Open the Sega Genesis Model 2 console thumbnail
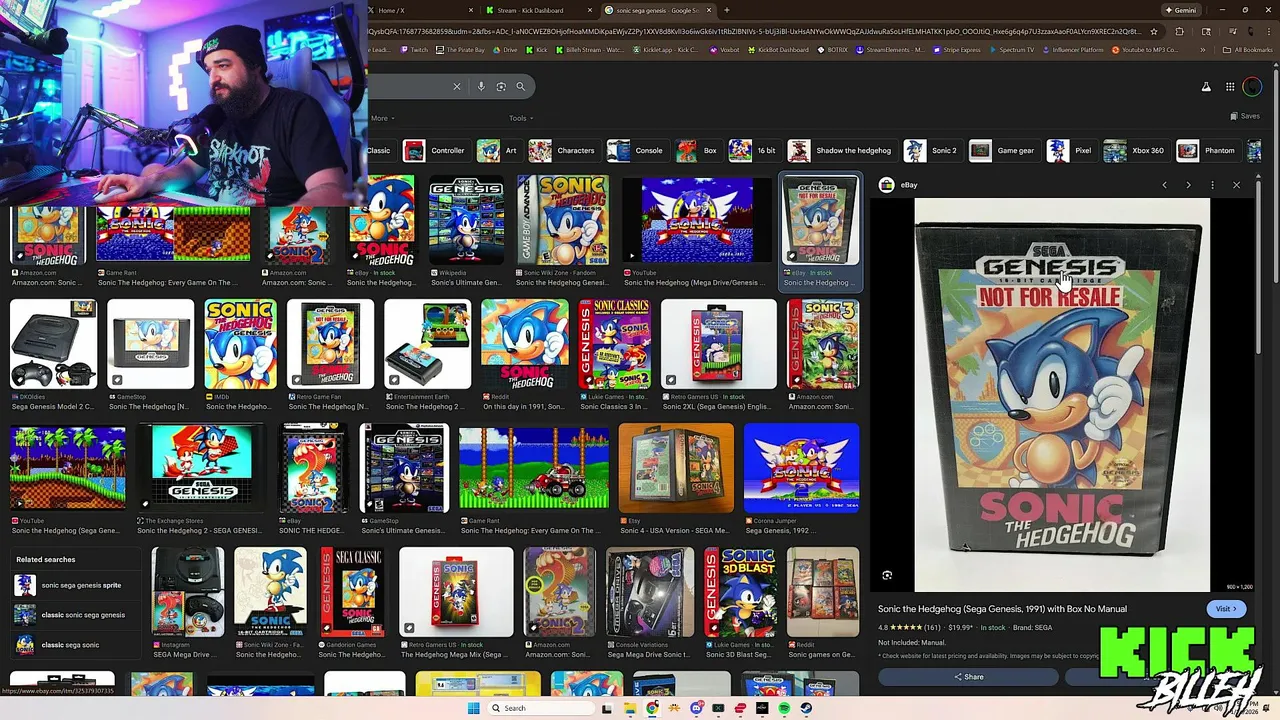 coord(53,344)
